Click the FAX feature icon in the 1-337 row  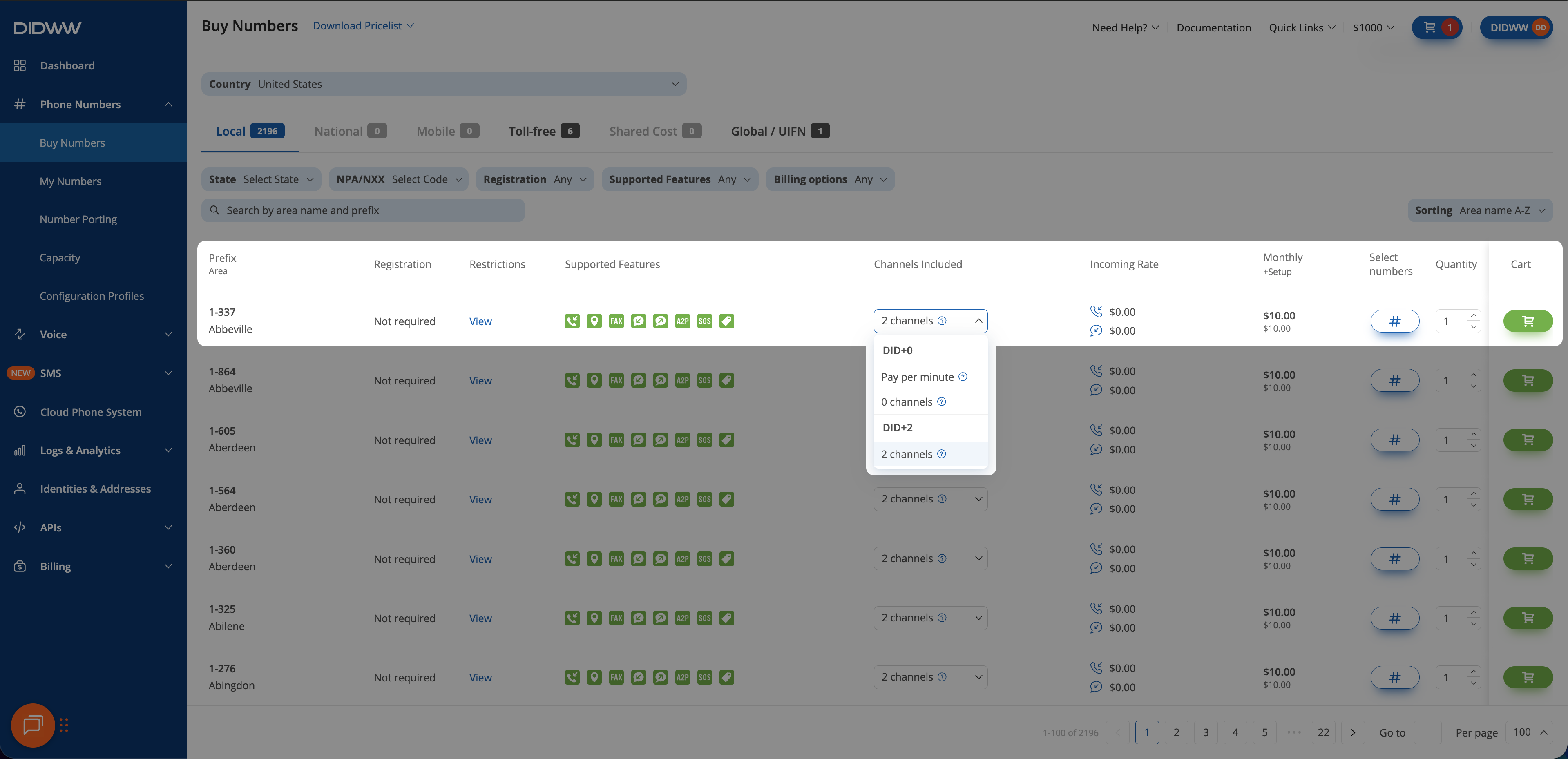616,321
